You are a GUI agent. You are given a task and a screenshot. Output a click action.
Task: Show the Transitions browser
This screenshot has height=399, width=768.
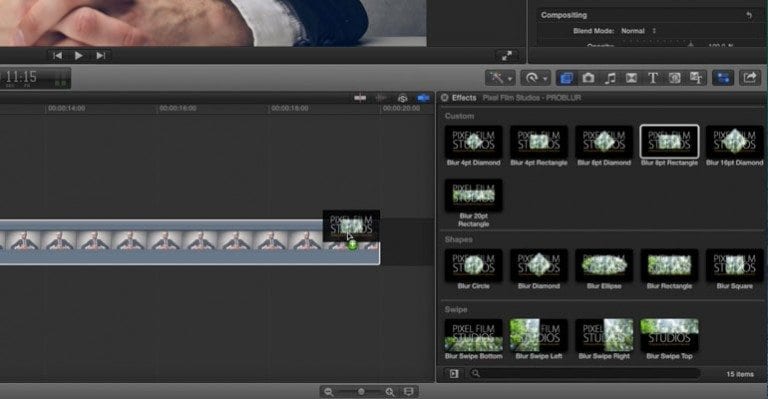pos(631,78)
